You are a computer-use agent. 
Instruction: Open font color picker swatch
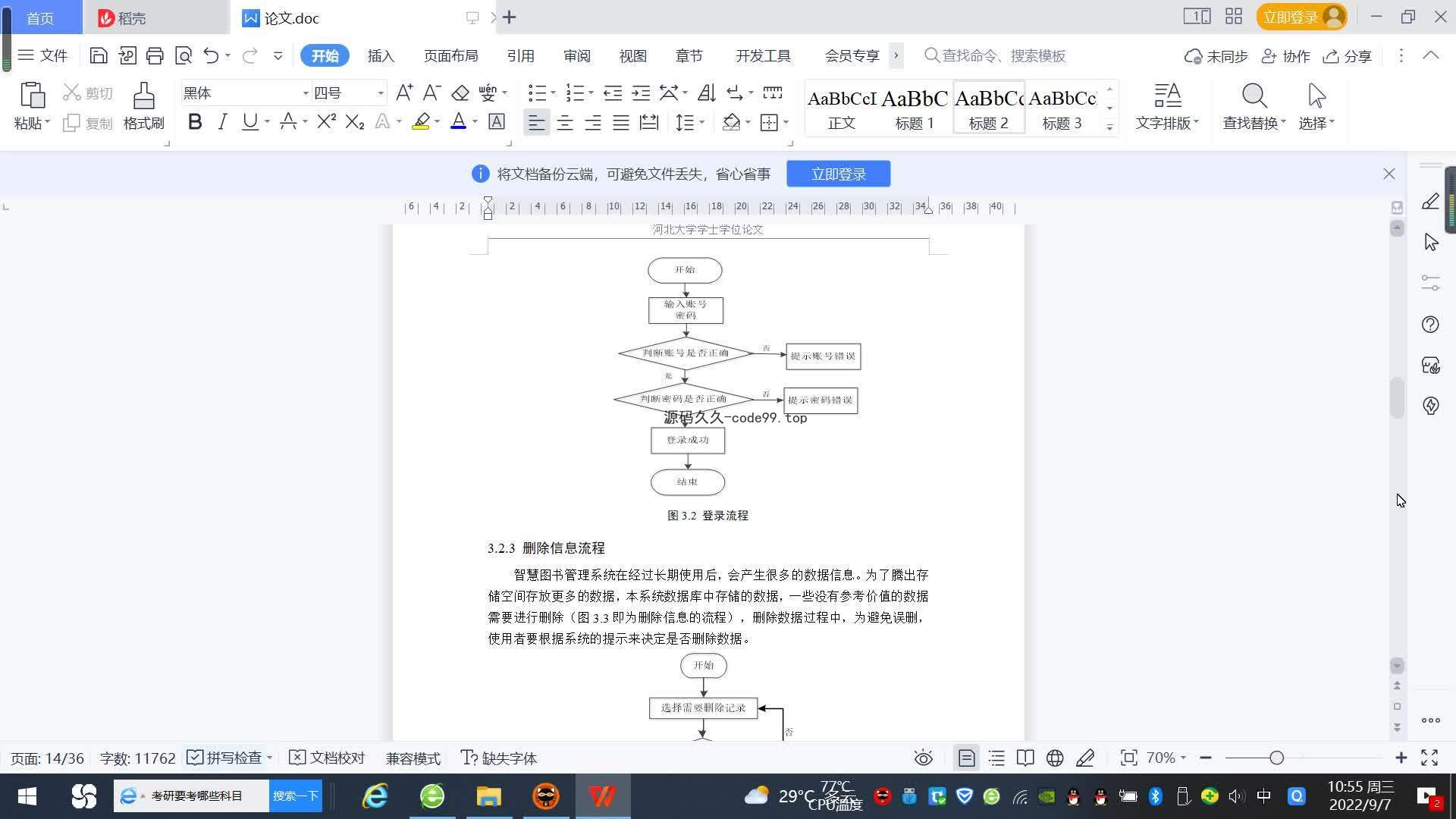pyautogui.click(x=458, y=121)
